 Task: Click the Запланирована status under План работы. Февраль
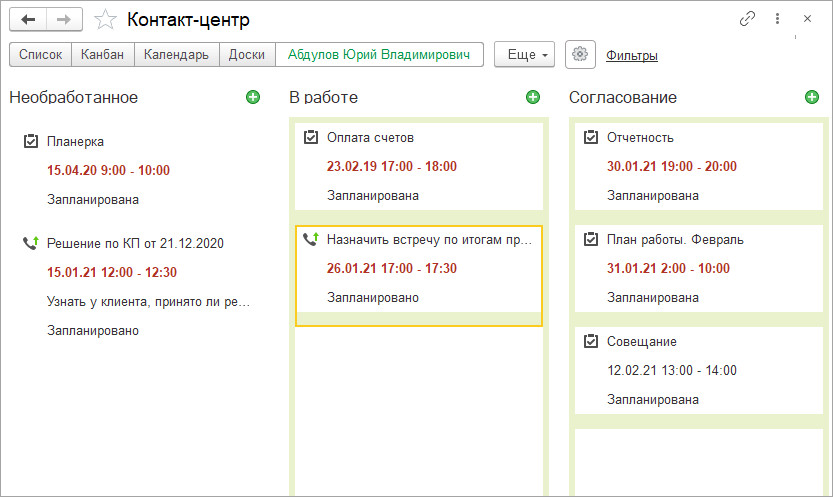tap(653, 297)
